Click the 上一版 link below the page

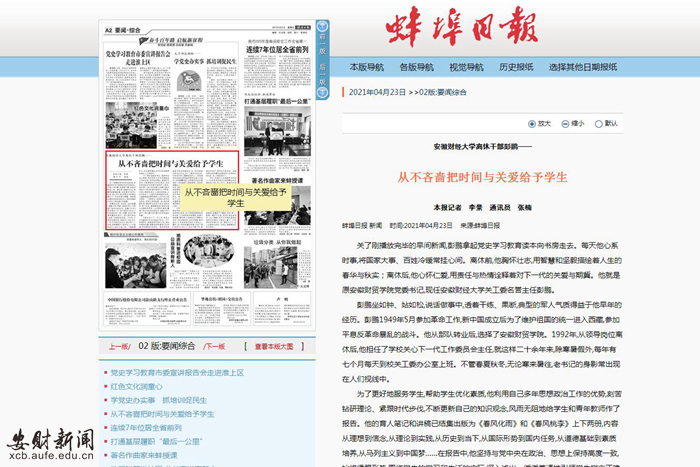[119, 346]
